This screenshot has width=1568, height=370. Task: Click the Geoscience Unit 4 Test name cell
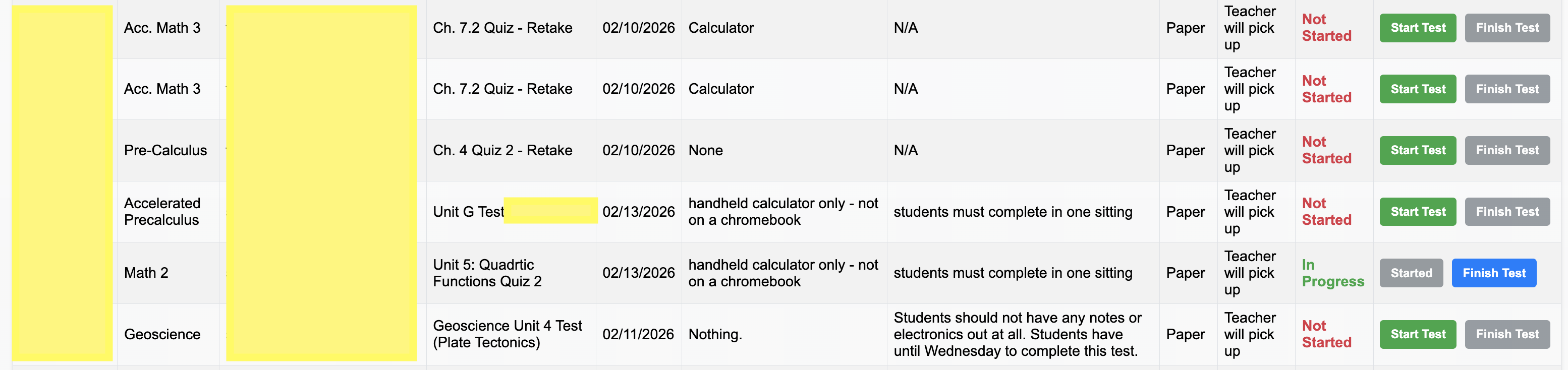[x=507, y=334]
